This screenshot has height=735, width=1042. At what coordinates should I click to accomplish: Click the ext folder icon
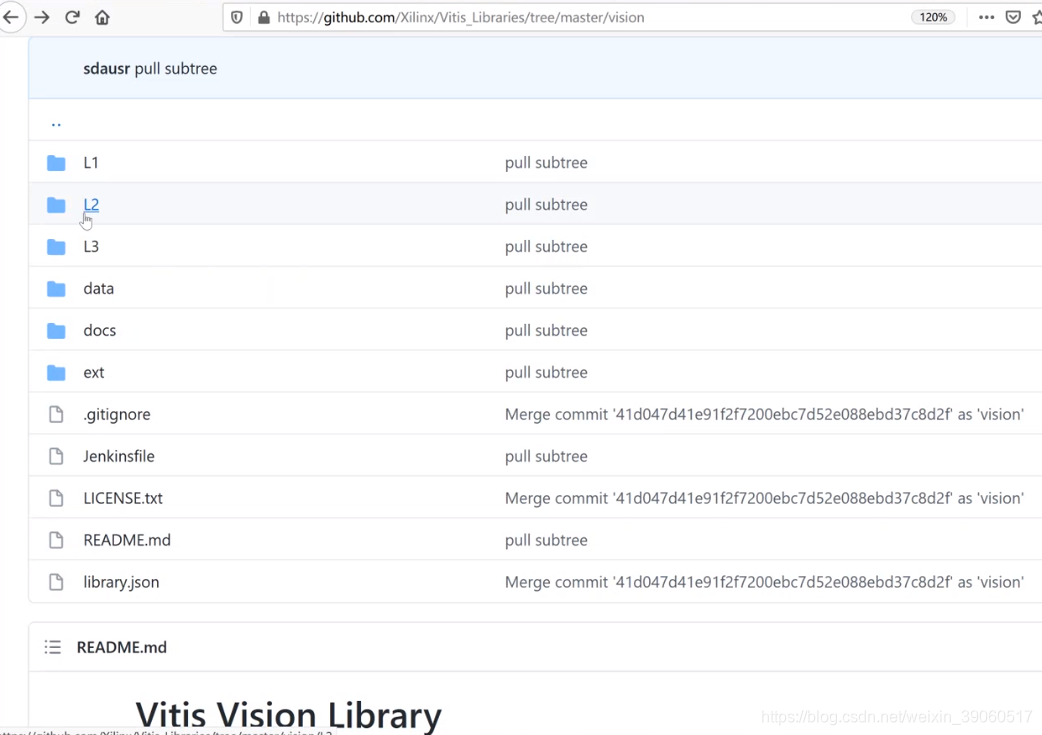pyautogui.click(x=56, y=373)
